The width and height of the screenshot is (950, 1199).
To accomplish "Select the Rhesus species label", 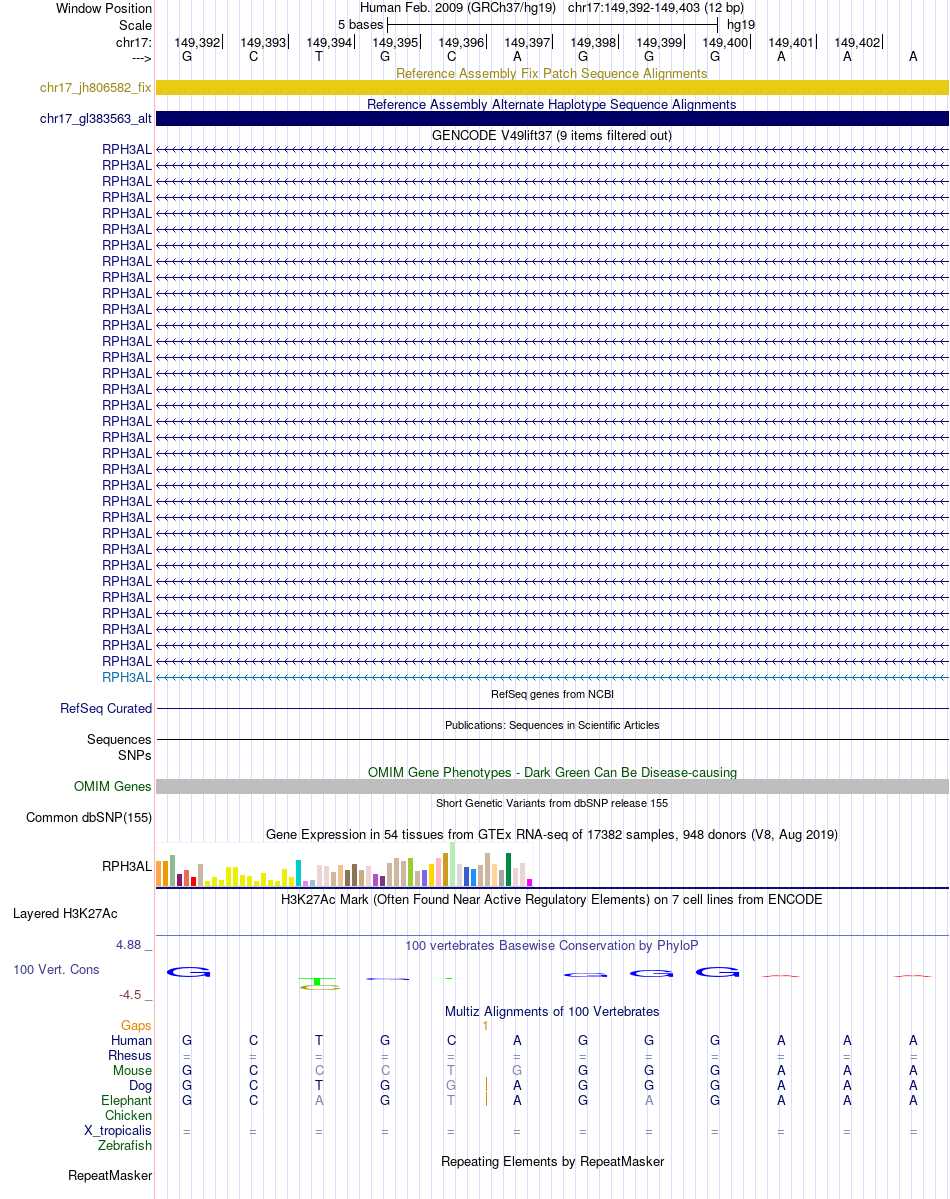I will click(130, 1056).
